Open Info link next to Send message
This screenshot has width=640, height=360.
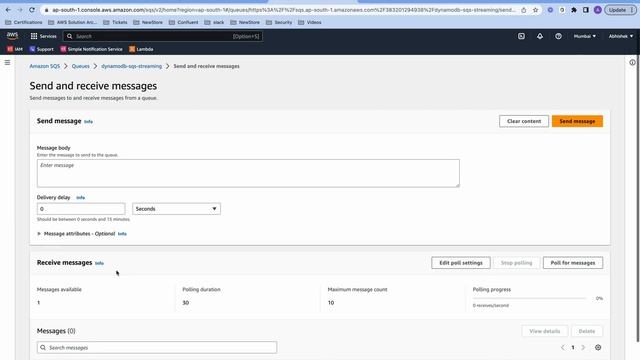coord(88,122)
